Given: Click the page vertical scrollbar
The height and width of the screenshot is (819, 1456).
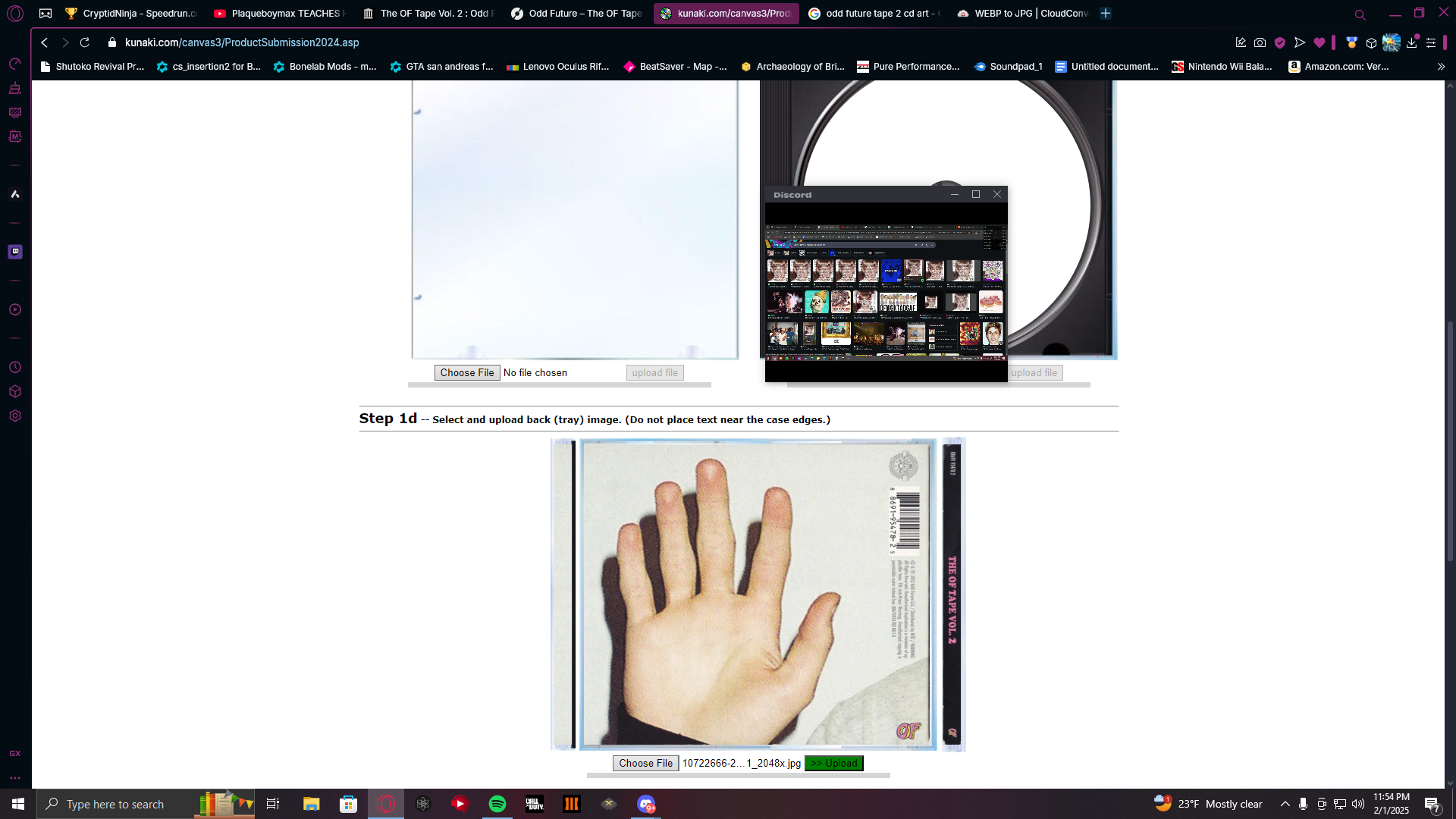Looking at the screenshot, I should click(x=1450, y=440).
